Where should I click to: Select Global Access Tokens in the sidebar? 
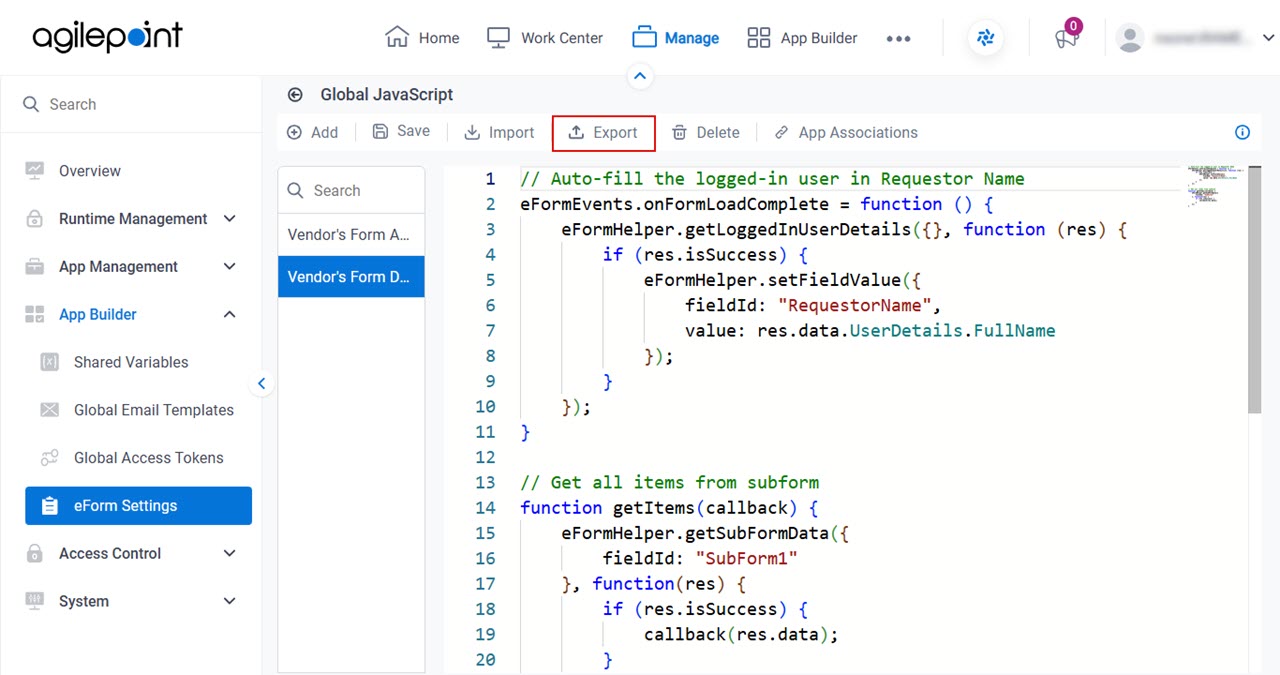tap(149, 458)
